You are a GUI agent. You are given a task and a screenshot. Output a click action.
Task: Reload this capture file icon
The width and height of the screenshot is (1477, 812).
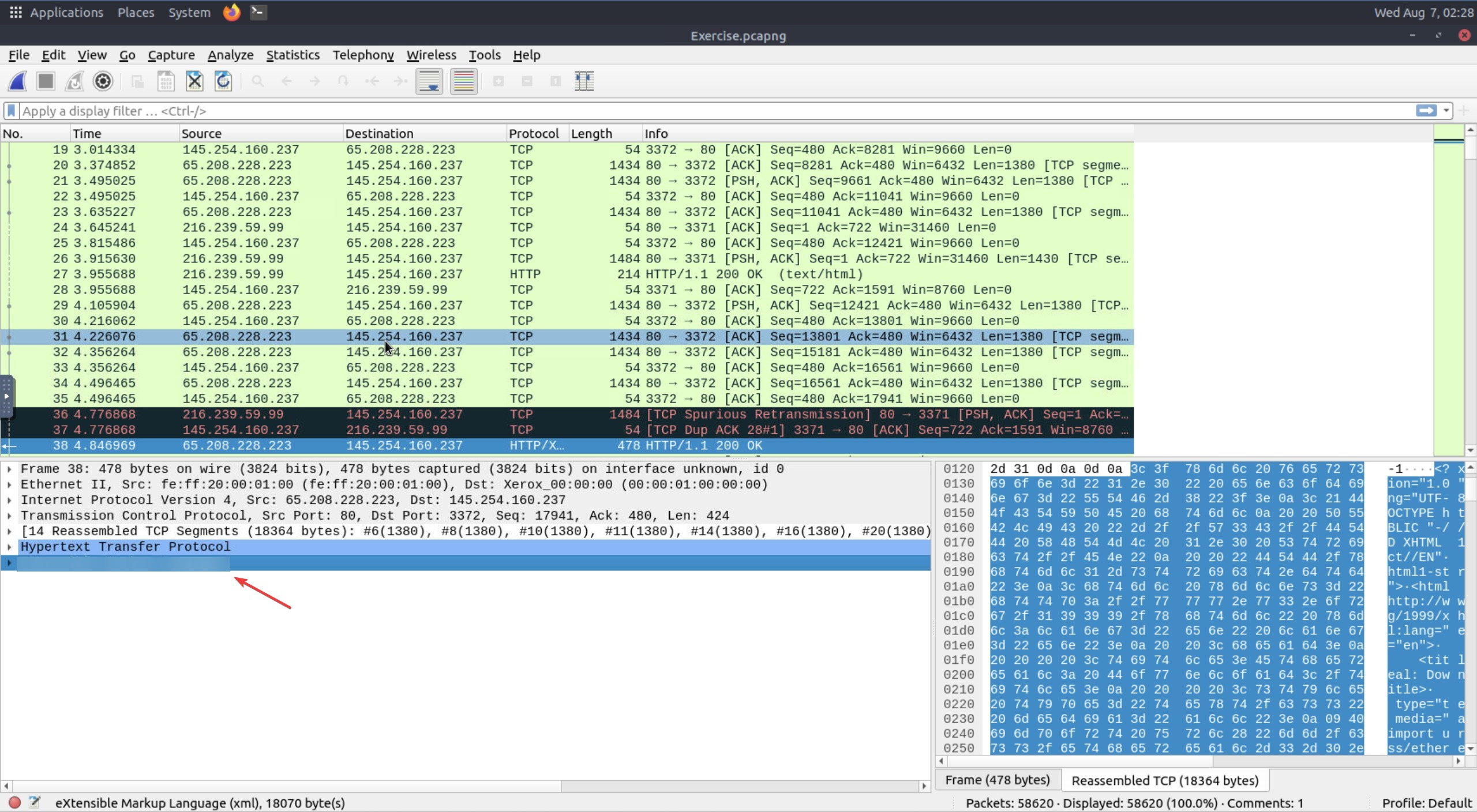[223, 81]
